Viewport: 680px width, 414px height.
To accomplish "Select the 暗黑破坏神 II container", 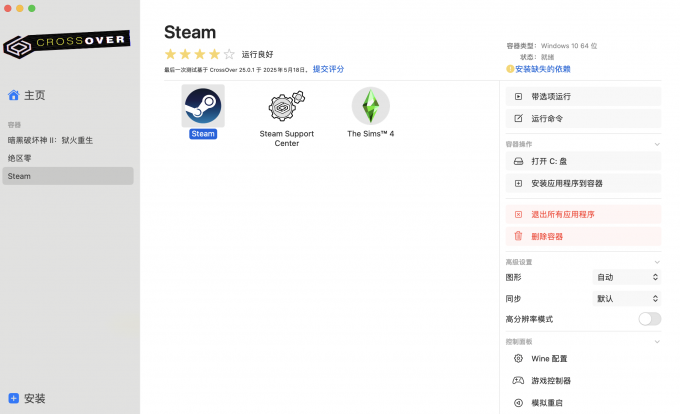I will pyautogui.click(x=50, y=140).
